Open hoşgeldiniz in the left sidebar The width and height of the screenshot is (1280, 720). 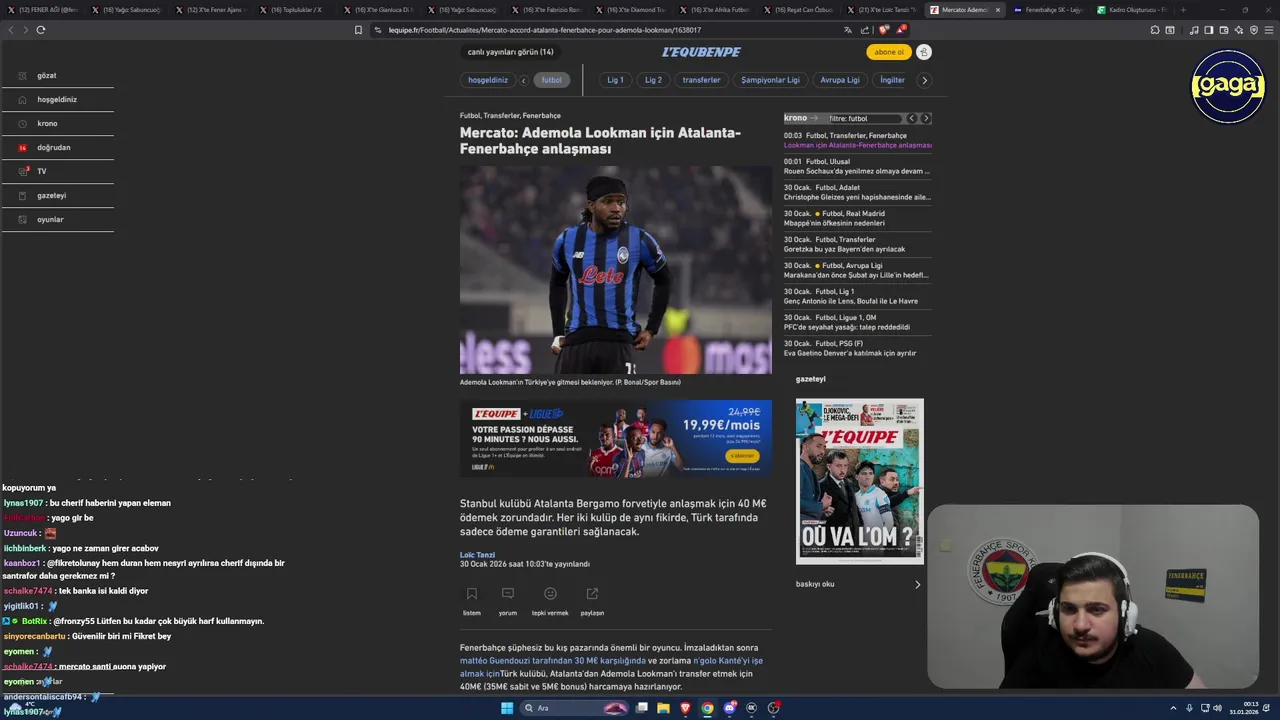tap(57, 100)
